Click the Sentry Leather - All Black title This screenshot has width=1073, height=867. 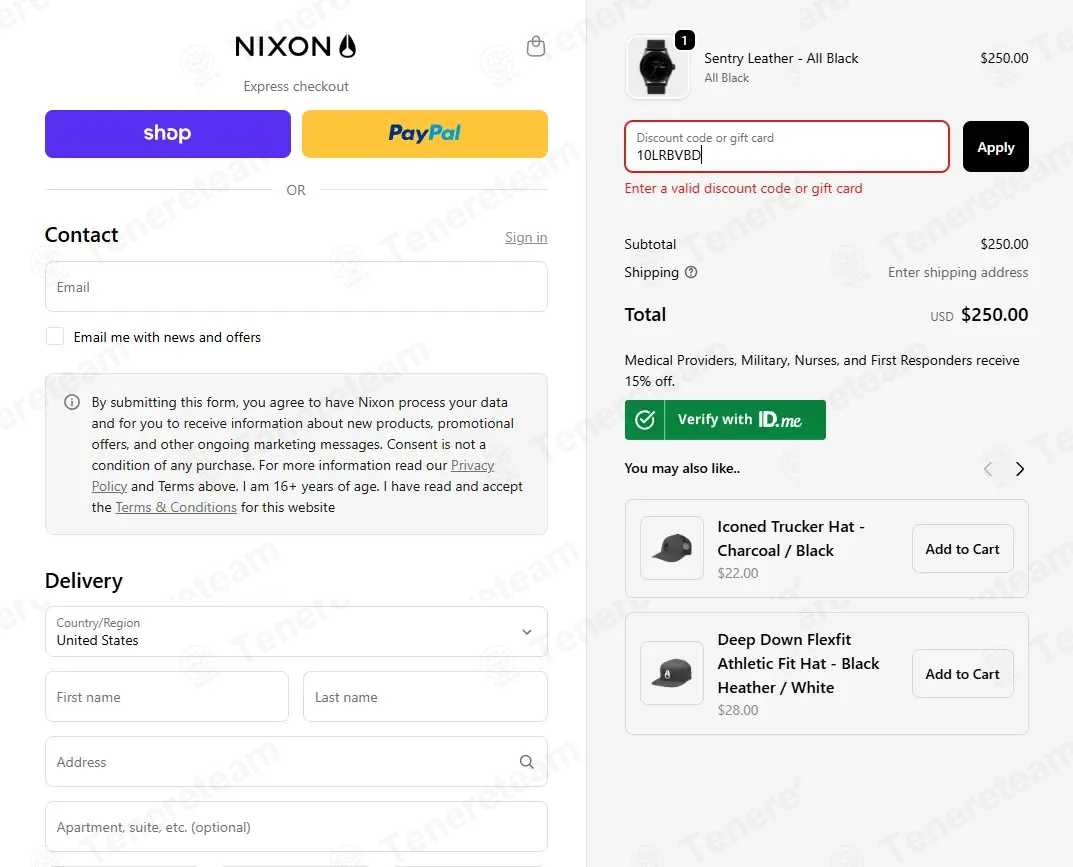(x=781, y=58)
